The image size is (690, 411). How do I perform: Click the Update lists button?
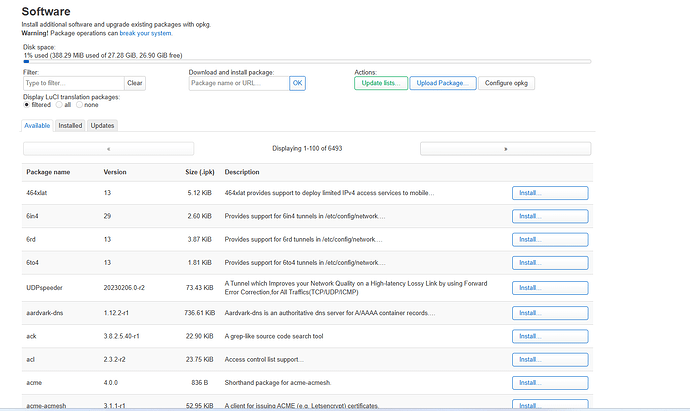pyautogui.click(x=380, y=83)
